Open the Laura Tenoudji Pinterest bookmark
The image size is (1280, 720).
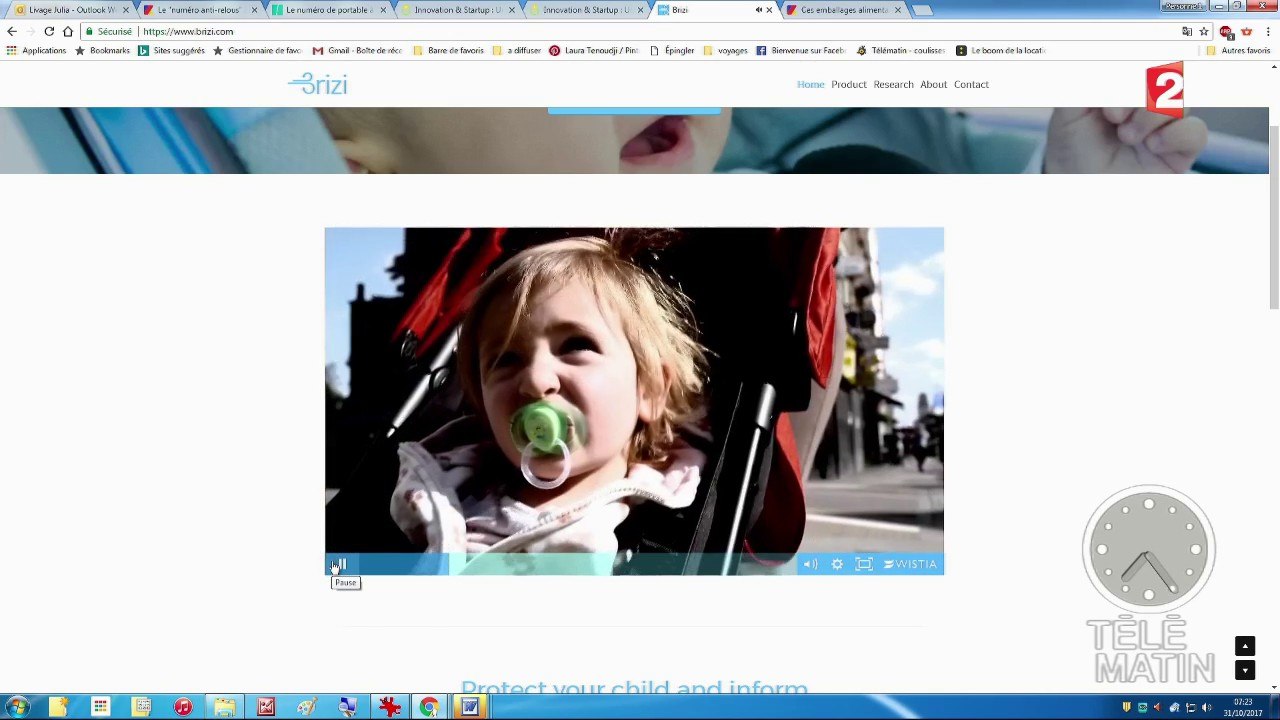pos(594,50)
